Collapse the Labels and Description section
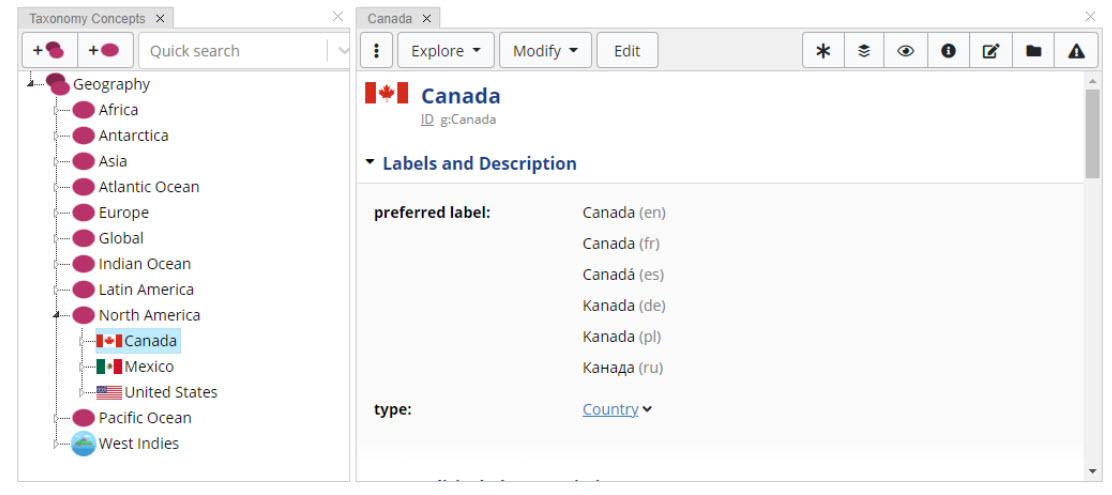 pos(370,162)
